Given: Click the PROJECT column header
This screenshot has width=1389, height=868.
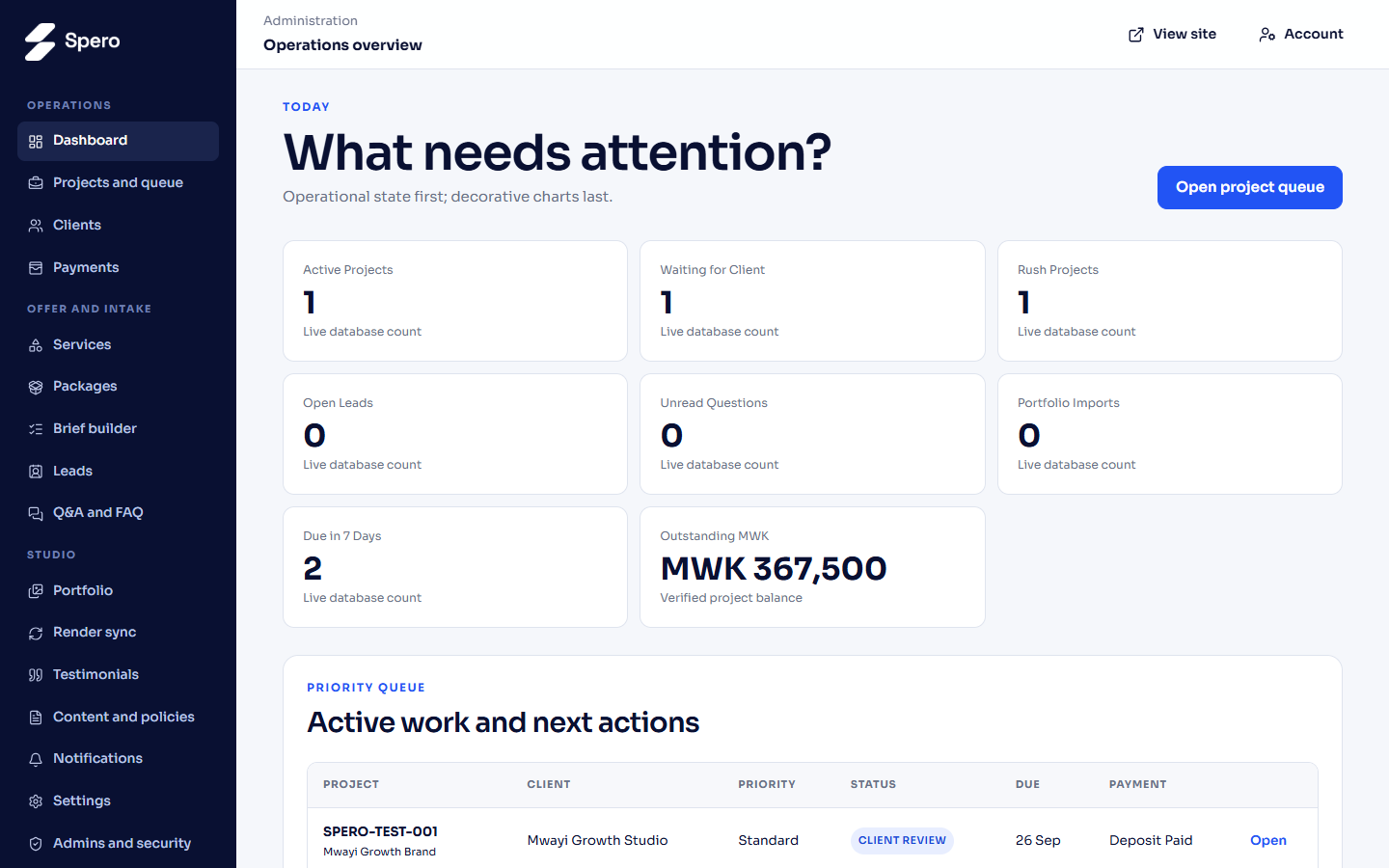Looking at the screenshot, I should tap(351, 785).
